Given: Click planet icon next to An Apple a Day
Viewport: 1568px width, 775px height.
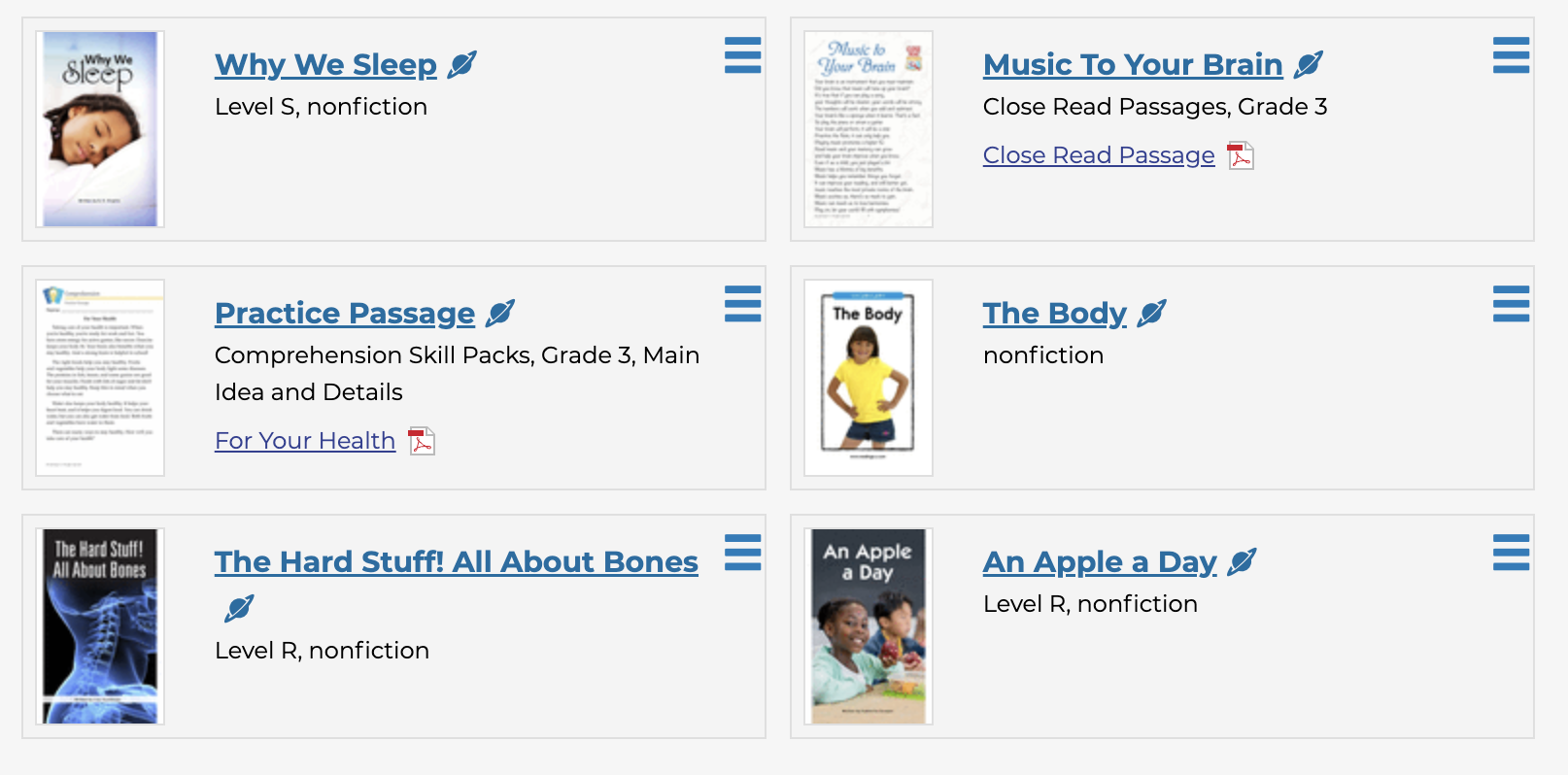Looking at the screenshot, I should click(1241, 562).
